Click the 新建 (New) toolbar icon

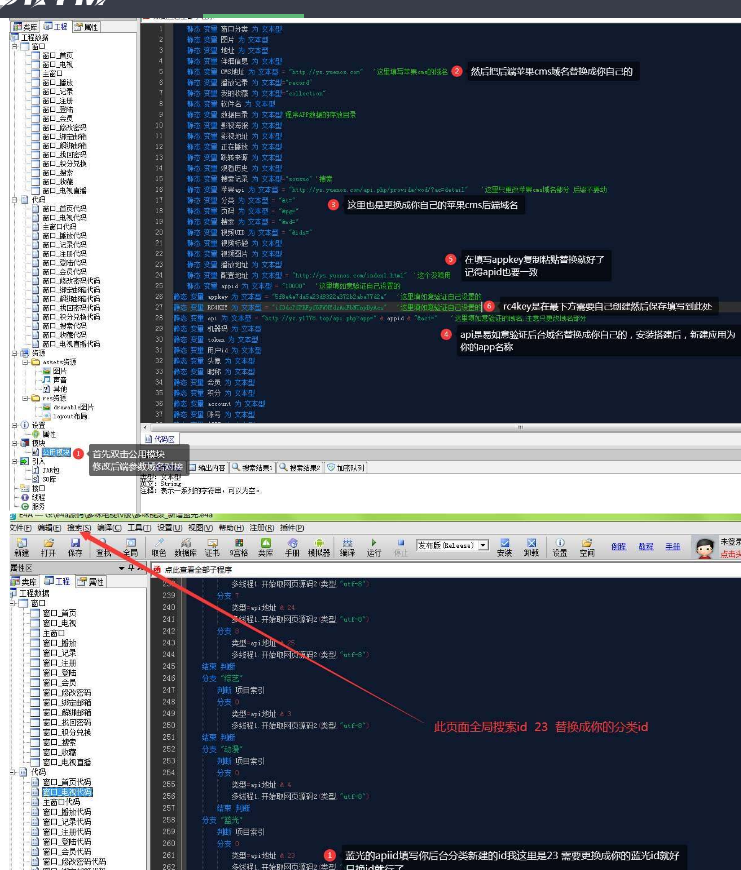21,545
